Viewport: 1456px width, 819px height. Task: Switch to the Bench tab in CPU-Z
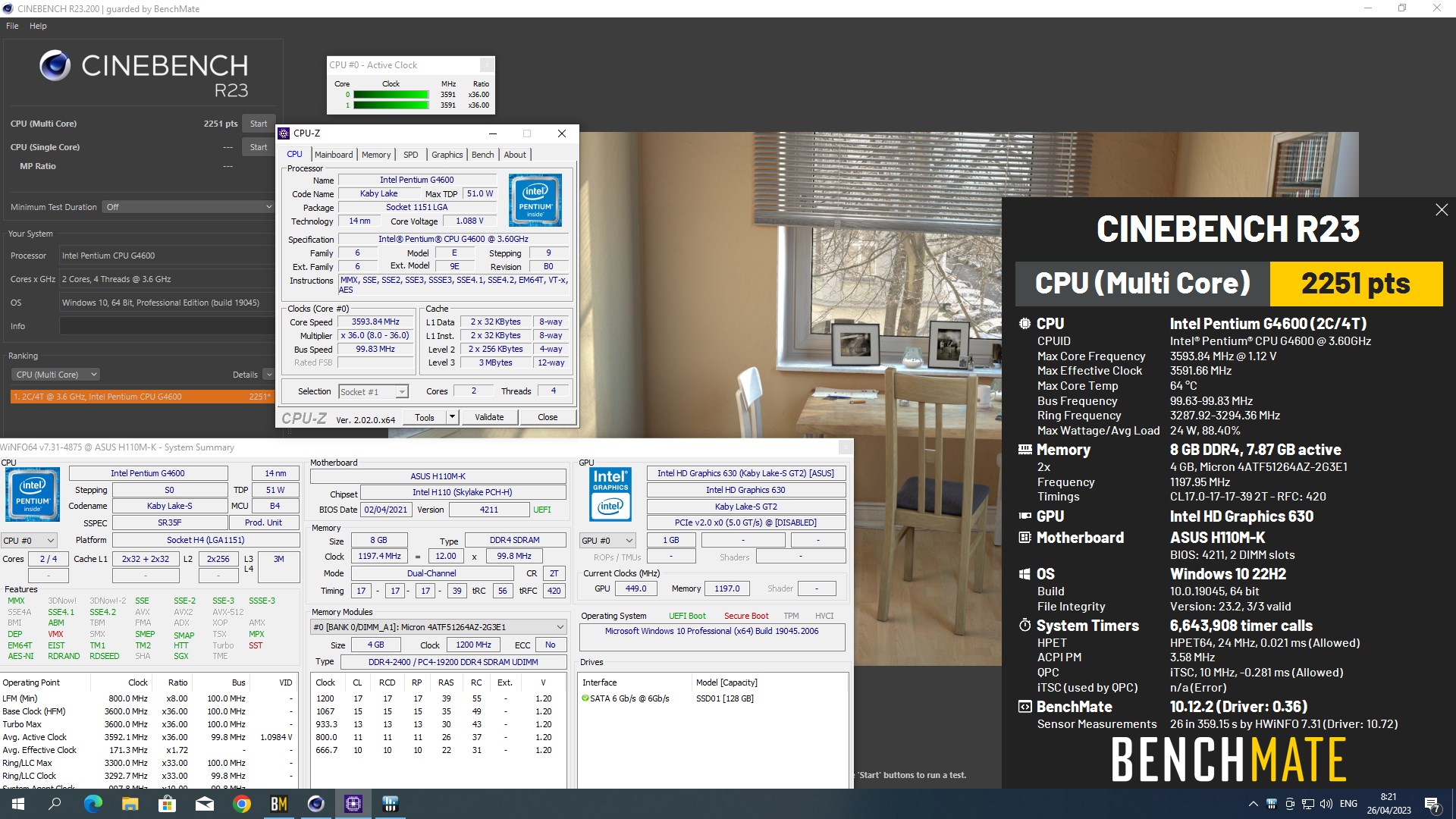point(483,155)
